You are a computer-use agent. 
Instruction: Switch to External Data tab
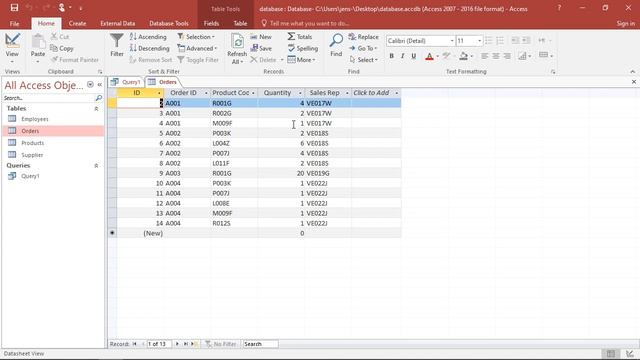coord(118,23)
